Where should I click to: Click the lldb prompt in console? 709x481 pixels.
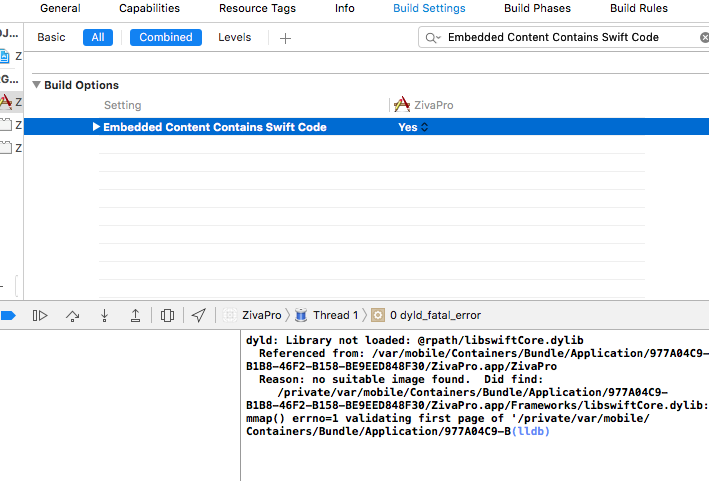coord(530,431)
